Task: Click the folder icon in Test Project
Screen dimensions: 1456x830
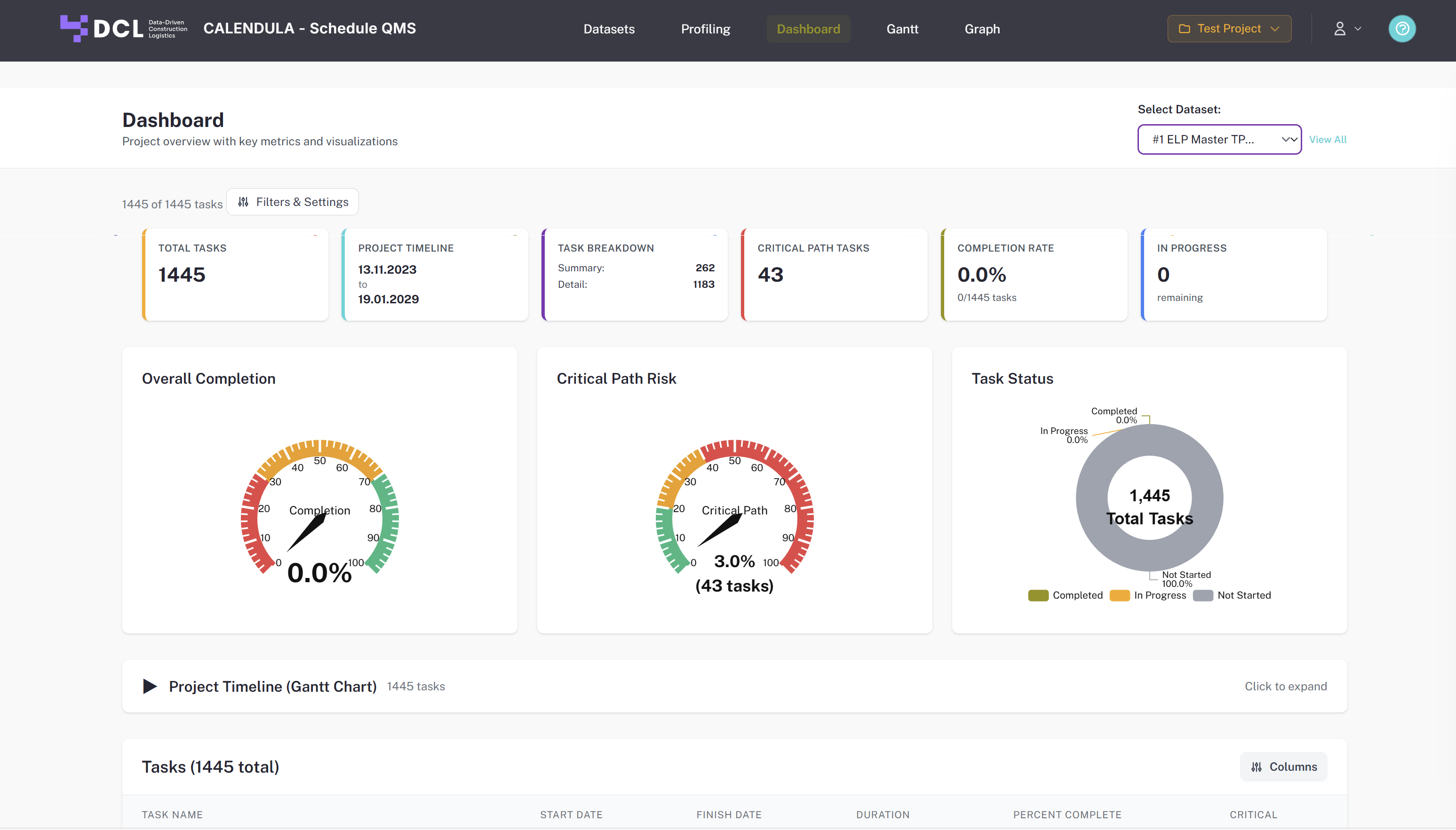Action: coord(1184,29)
